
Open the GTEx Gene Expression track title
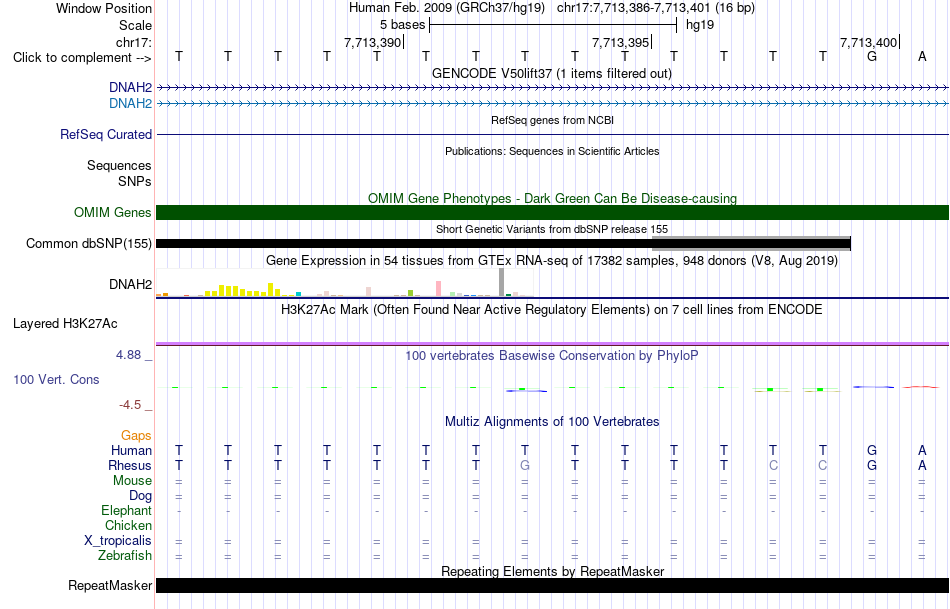(x=552, y=261)
